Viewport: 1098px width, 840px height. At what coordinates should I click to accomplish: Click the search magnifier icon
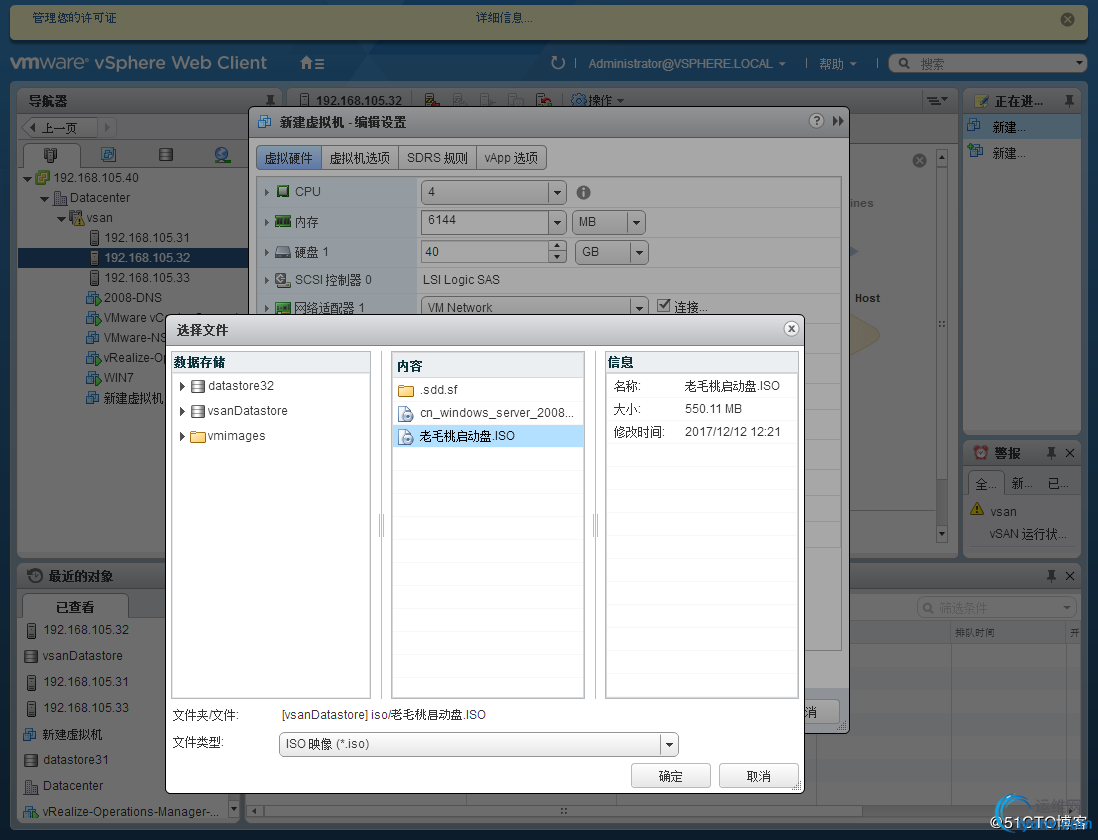[904, 64]
